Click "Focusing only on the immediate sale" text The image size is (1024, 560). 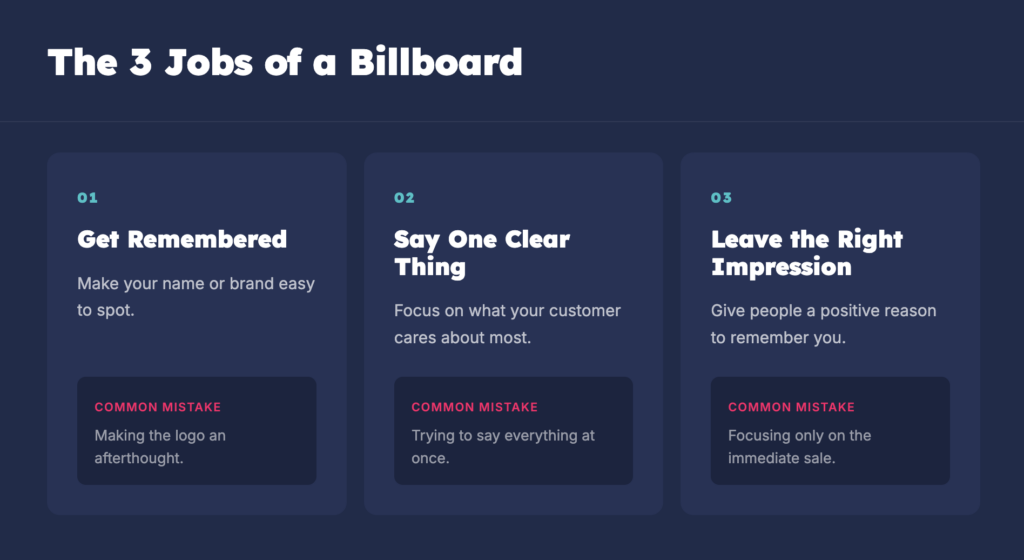799,446
